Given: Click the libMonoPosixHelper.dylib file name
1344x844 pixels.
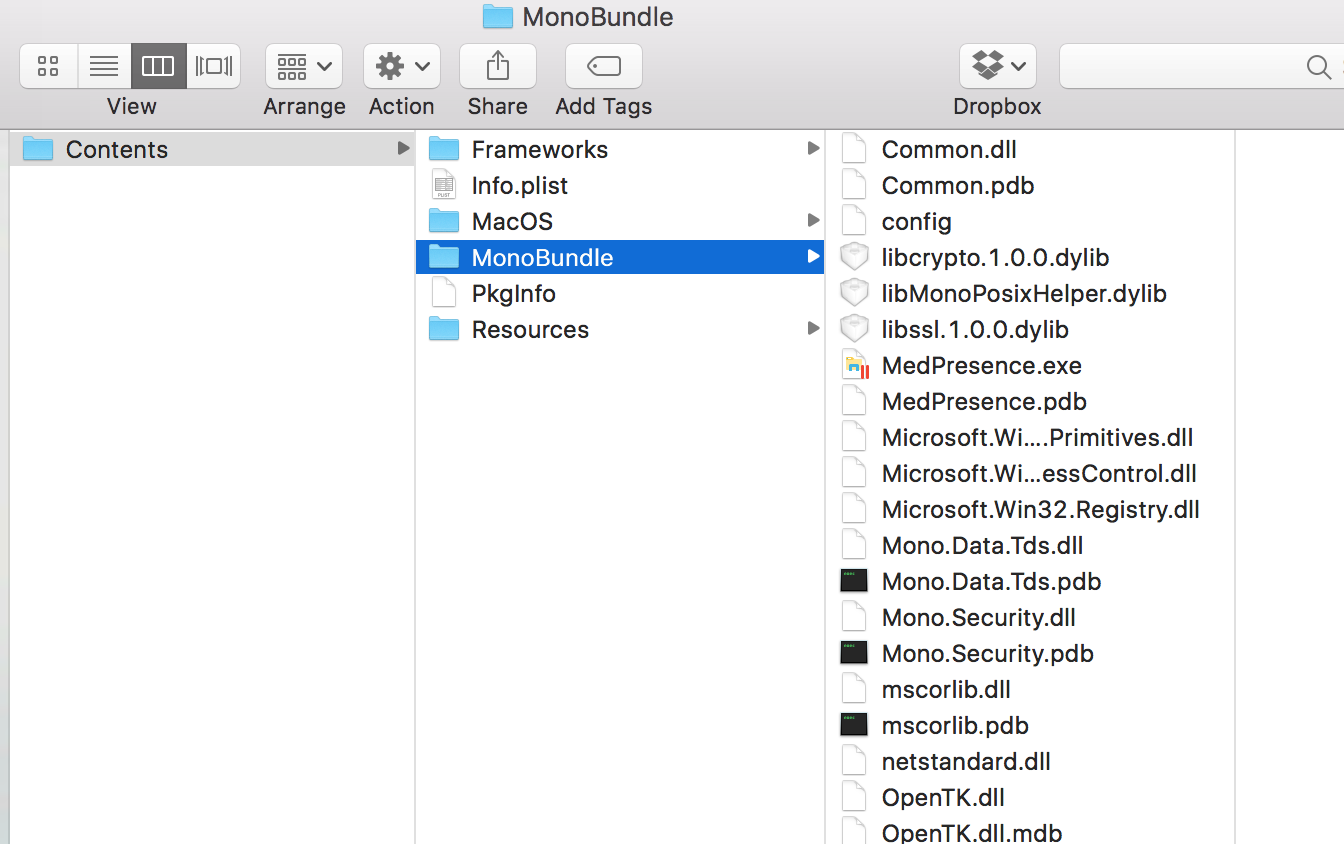Looking at the screenshot, I should pos(1024,293).
